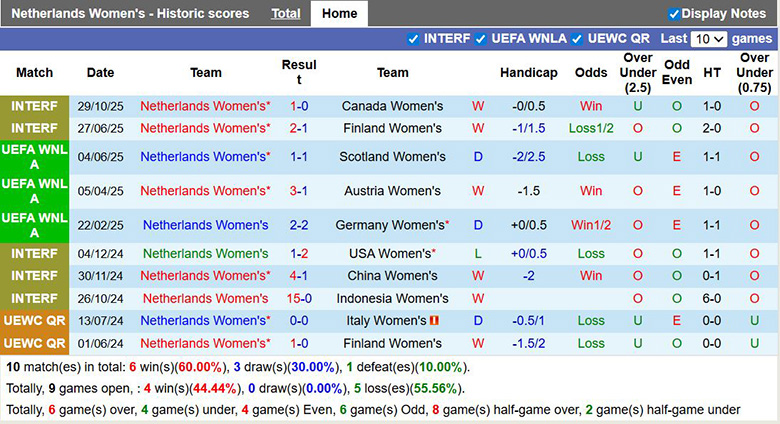
Task: Click the Handicap column header
Action: coord(529,73)
